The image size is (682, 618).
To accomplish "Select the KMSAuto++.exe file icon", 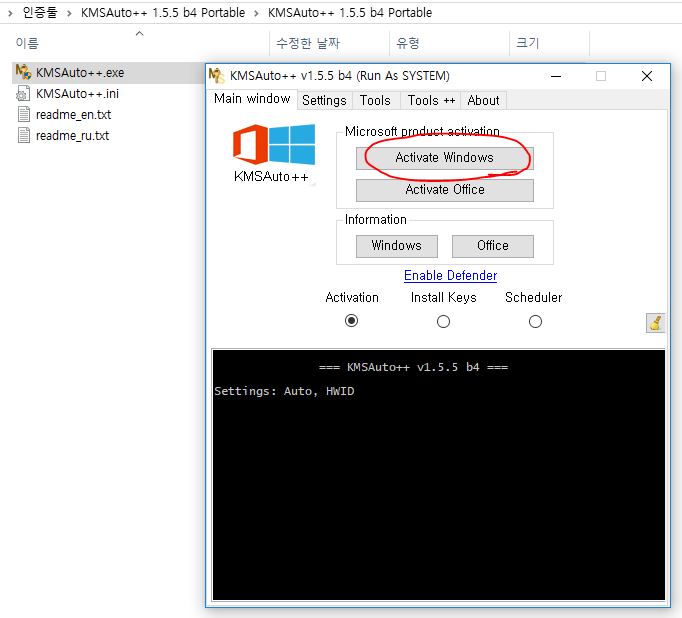I will (23, 72).
